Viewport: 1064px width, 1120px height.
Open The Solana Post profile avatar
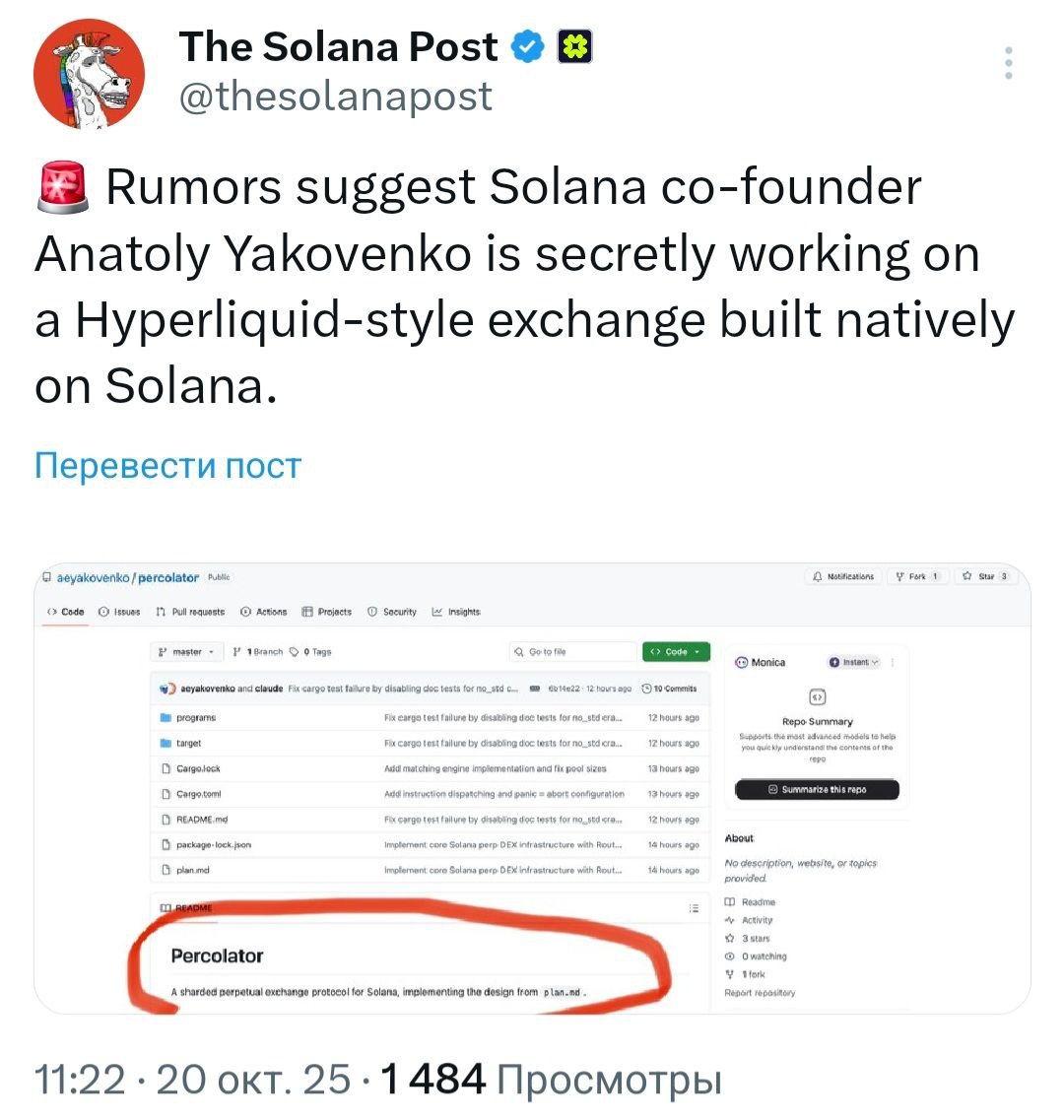coord(90,72)
